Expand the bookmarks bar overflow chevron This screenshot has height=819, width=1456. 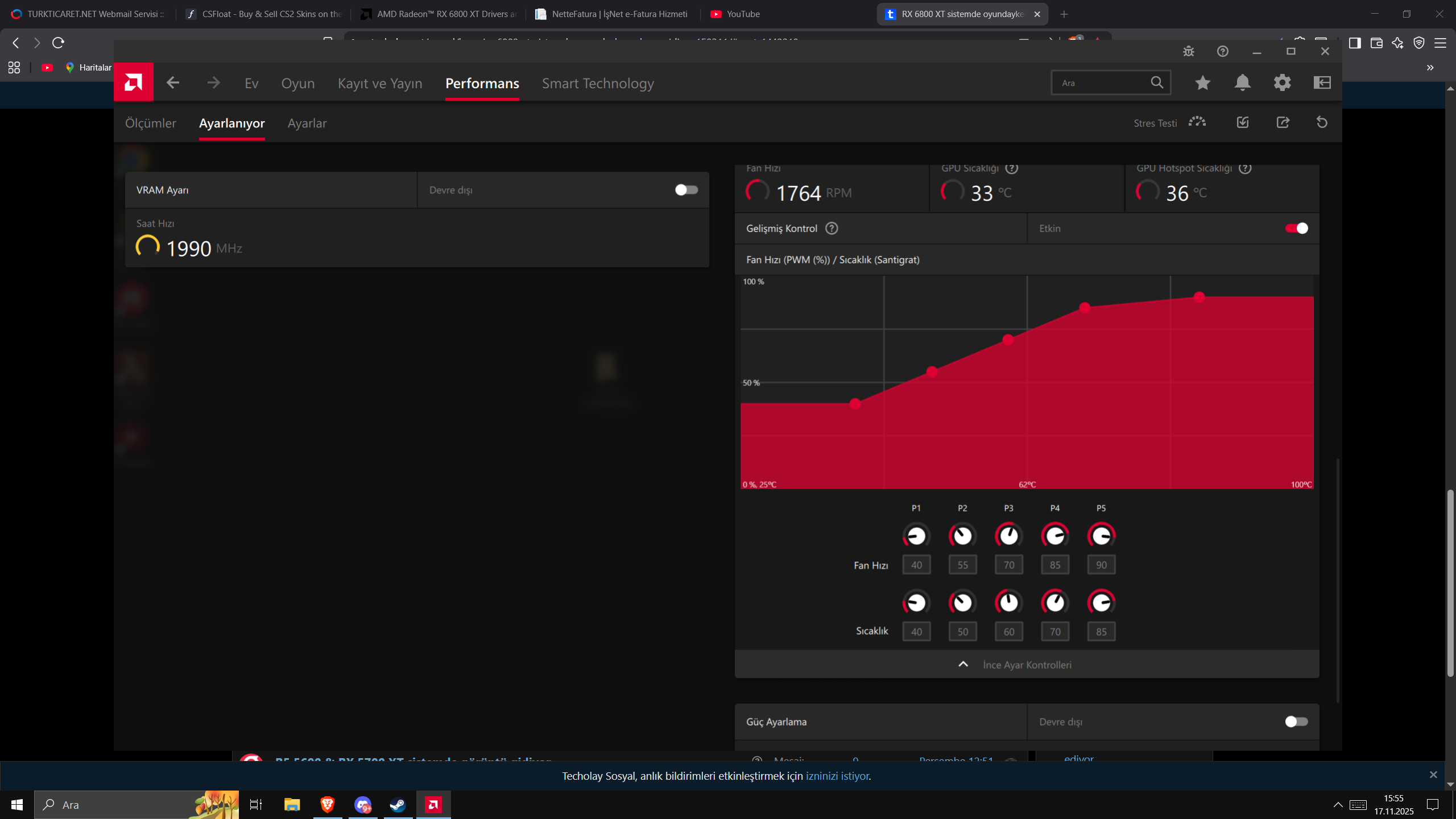(x=1430, y=68)
